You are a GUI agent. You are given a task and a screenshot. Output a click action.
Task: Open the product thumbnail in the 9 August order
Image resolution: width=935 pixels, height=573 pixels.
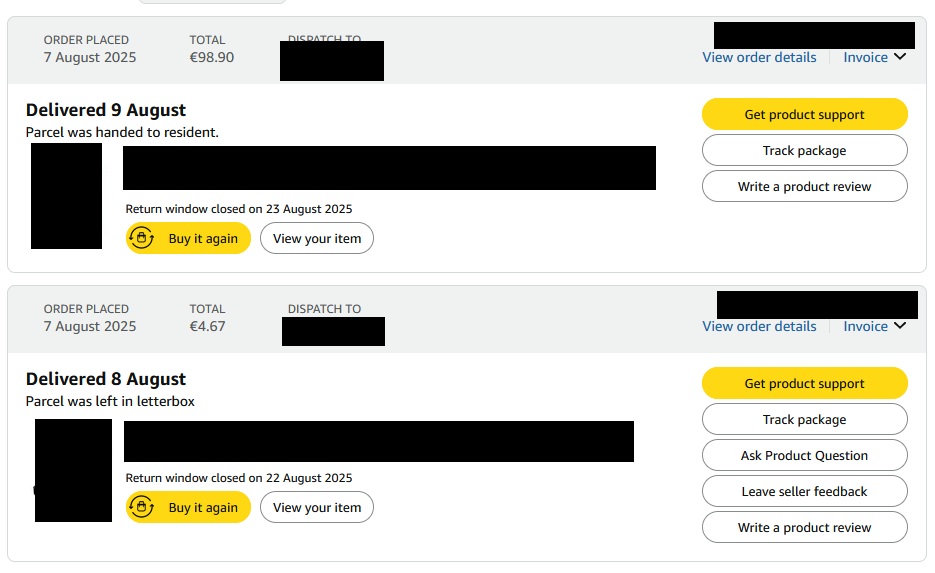pyautogui.click(x=66, y=196)
